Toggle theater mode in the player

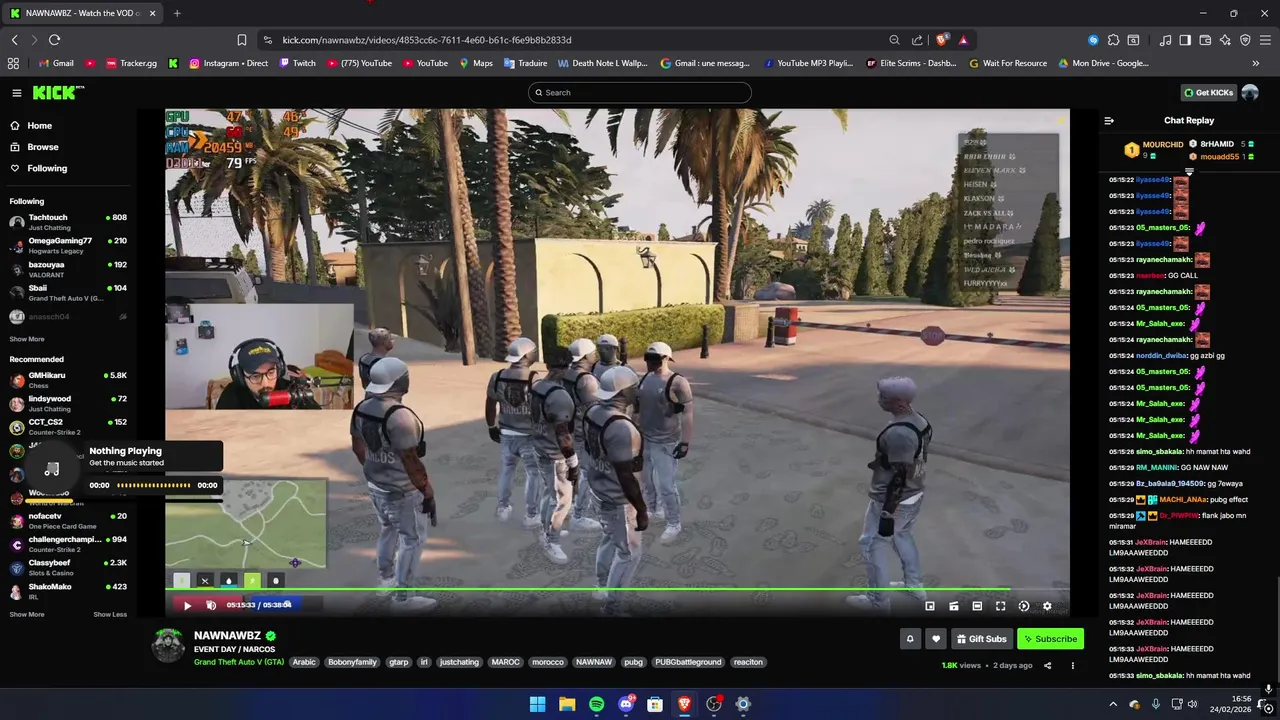tap(977, 606)
